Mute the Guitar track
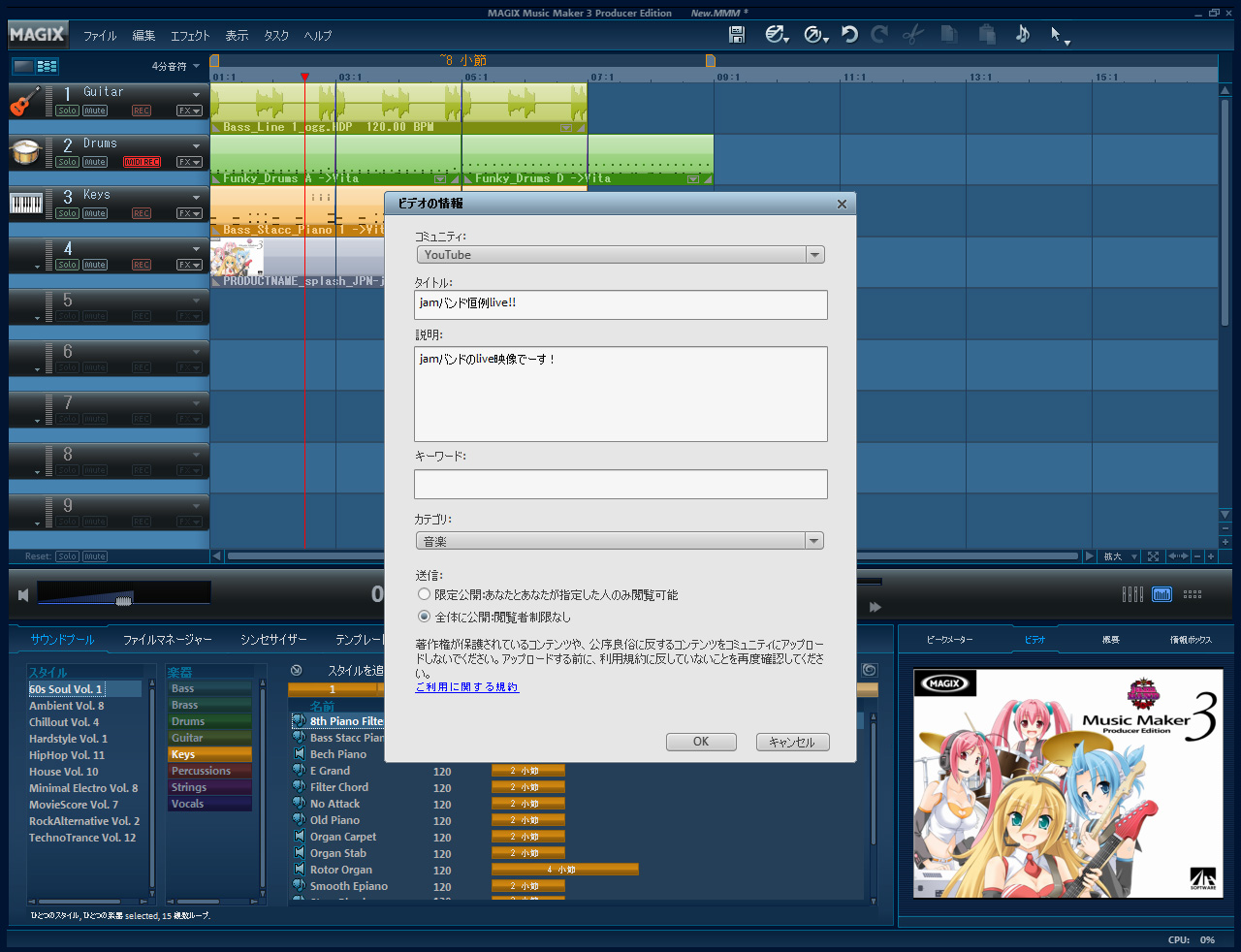Viewport: 1241px width, 952px height. (x=95, y=111)
